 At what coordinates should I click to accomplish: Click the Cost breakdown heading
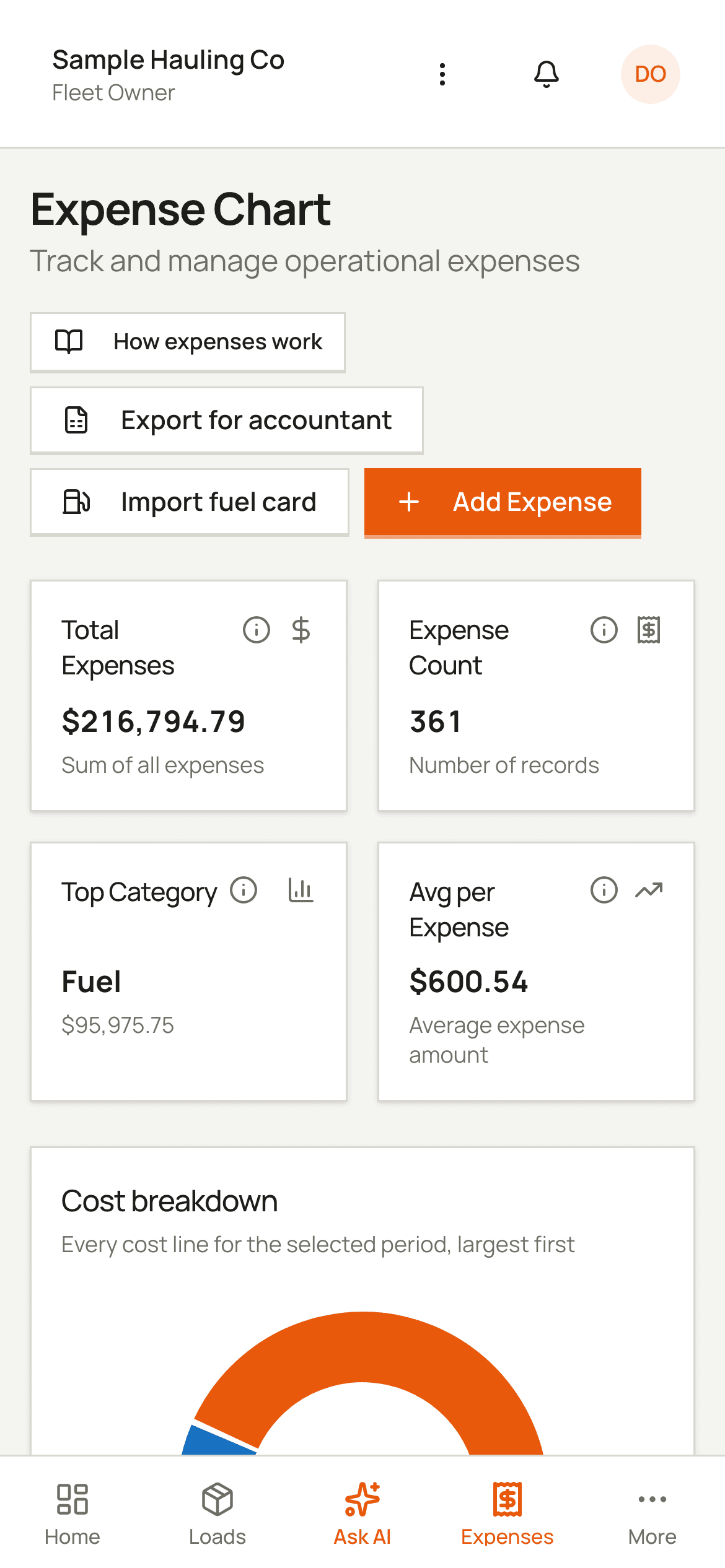pyautogui.click(x=169, y=1201)
